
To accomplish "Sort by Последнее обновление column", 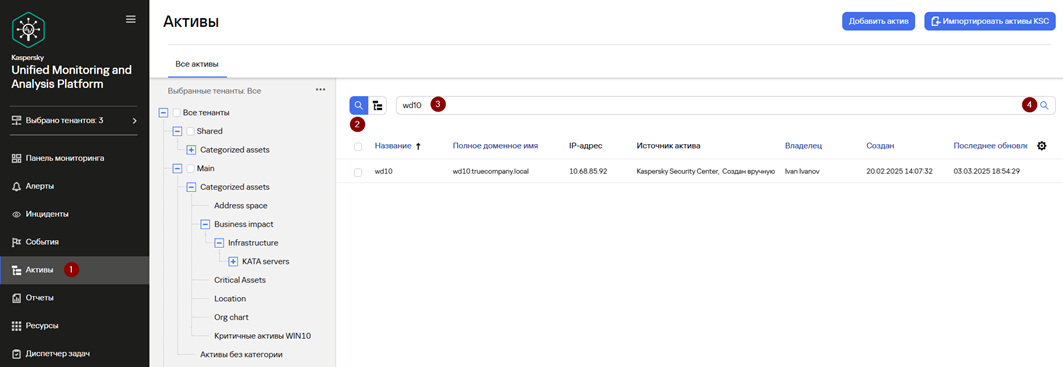I will (990, 146).
